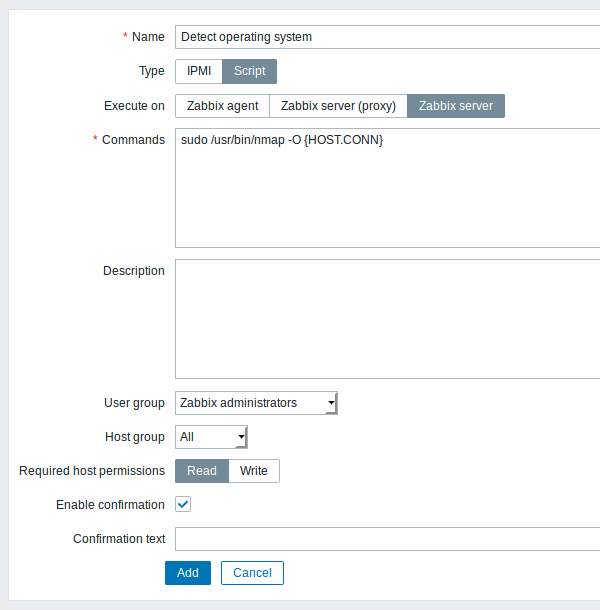
Task: Set required host permissions to Read
Action: [x=202, y=471]
